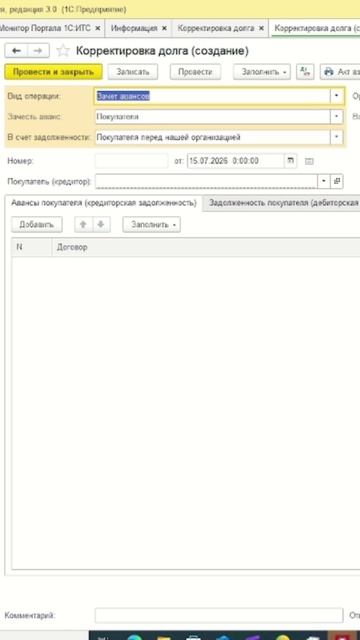This screenshot has width=360, height=640.
Task: Expand the Покупатель (кредитор) dropdown arrow
Action: click(x=324, y=181)
